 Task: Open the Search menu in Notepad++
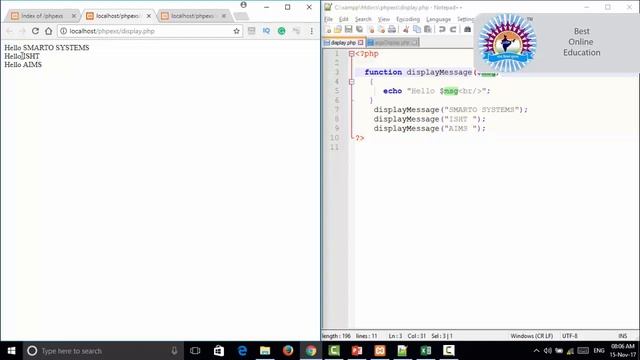(x=363, y=19)
